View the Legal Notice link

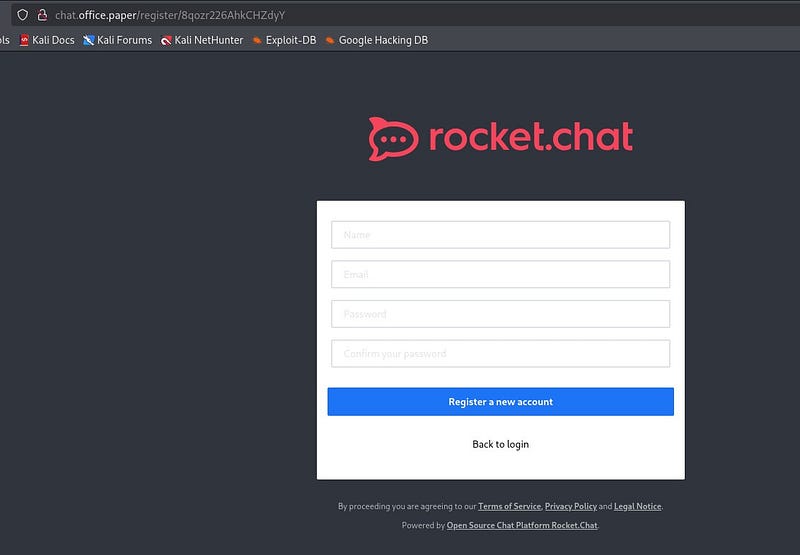637,507
